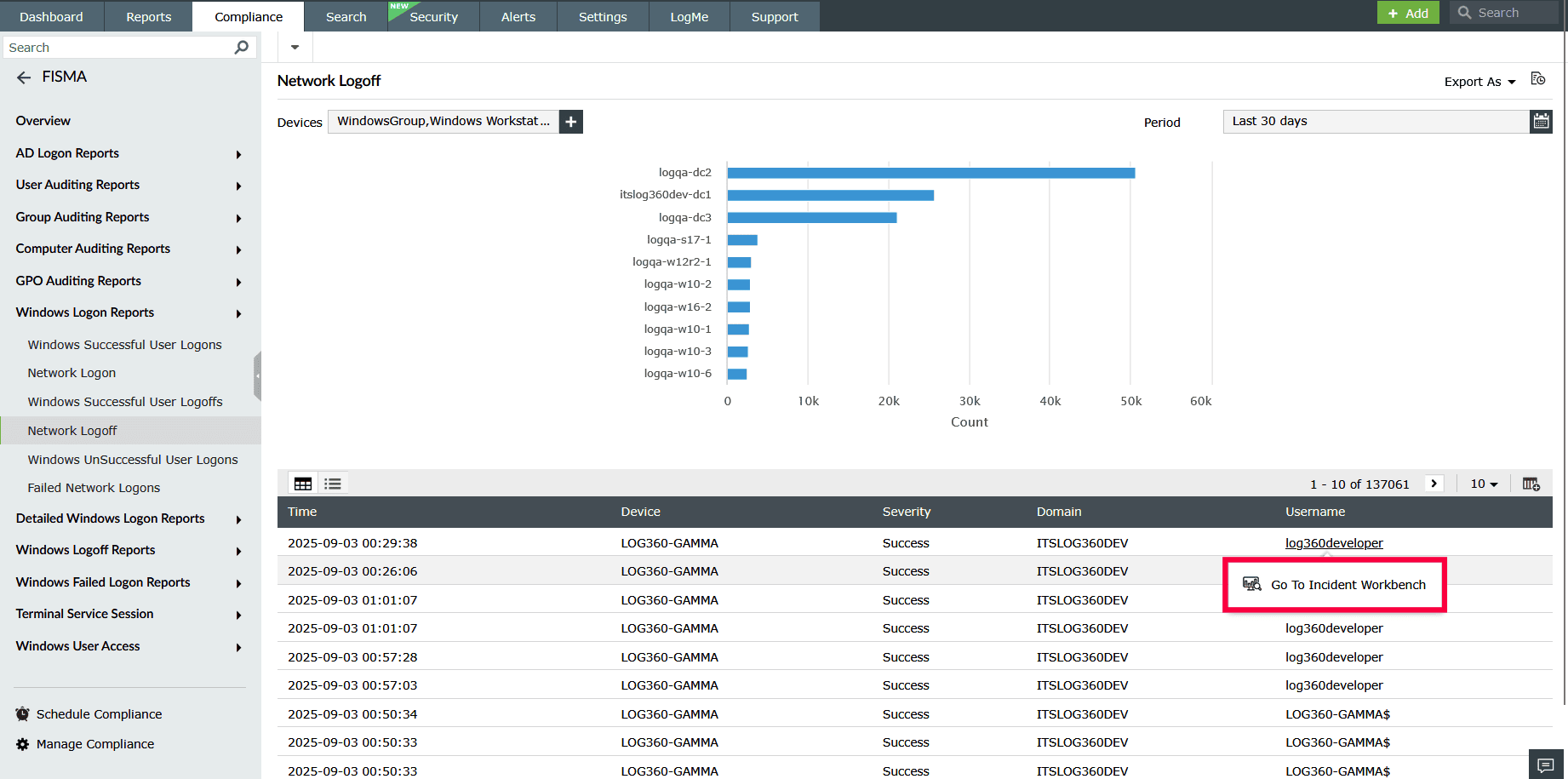Open the Alerts tab
This screenshot has width=1568, height=779.
pos(518,17)
